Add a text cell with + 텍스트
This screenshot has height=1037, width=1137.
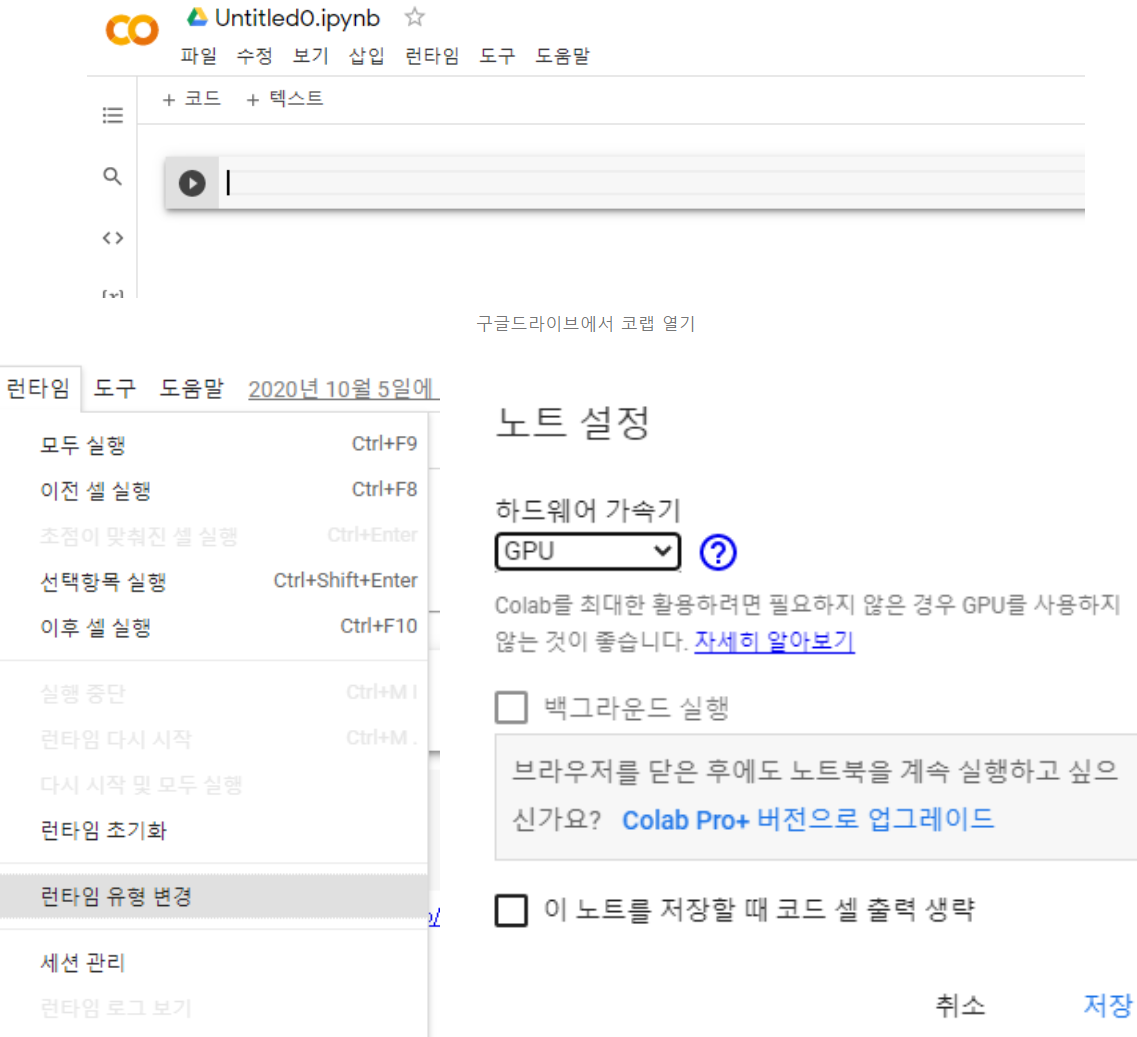284,99
